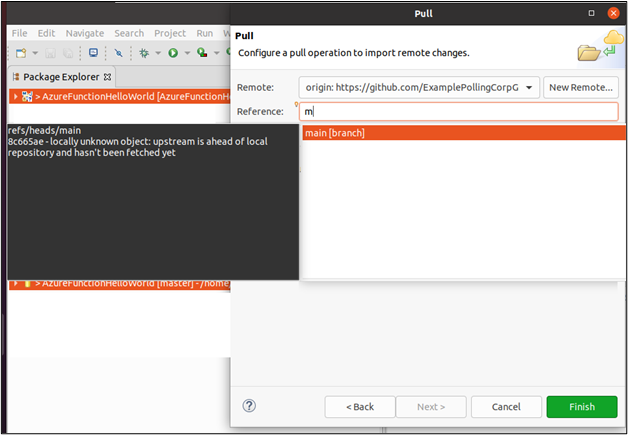
Task: Click the Finish button
Action: 582,407
